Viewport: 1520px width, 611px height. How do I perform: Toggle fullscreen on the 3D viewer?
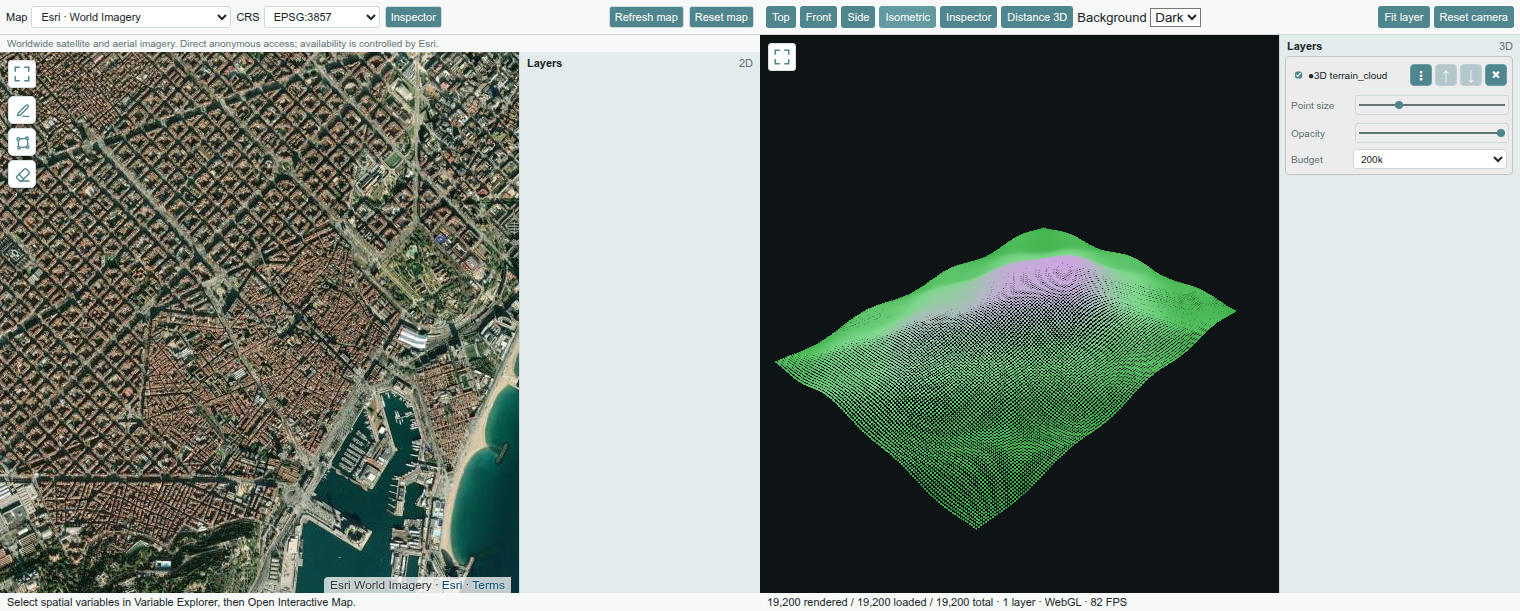(x=782, y=57)
